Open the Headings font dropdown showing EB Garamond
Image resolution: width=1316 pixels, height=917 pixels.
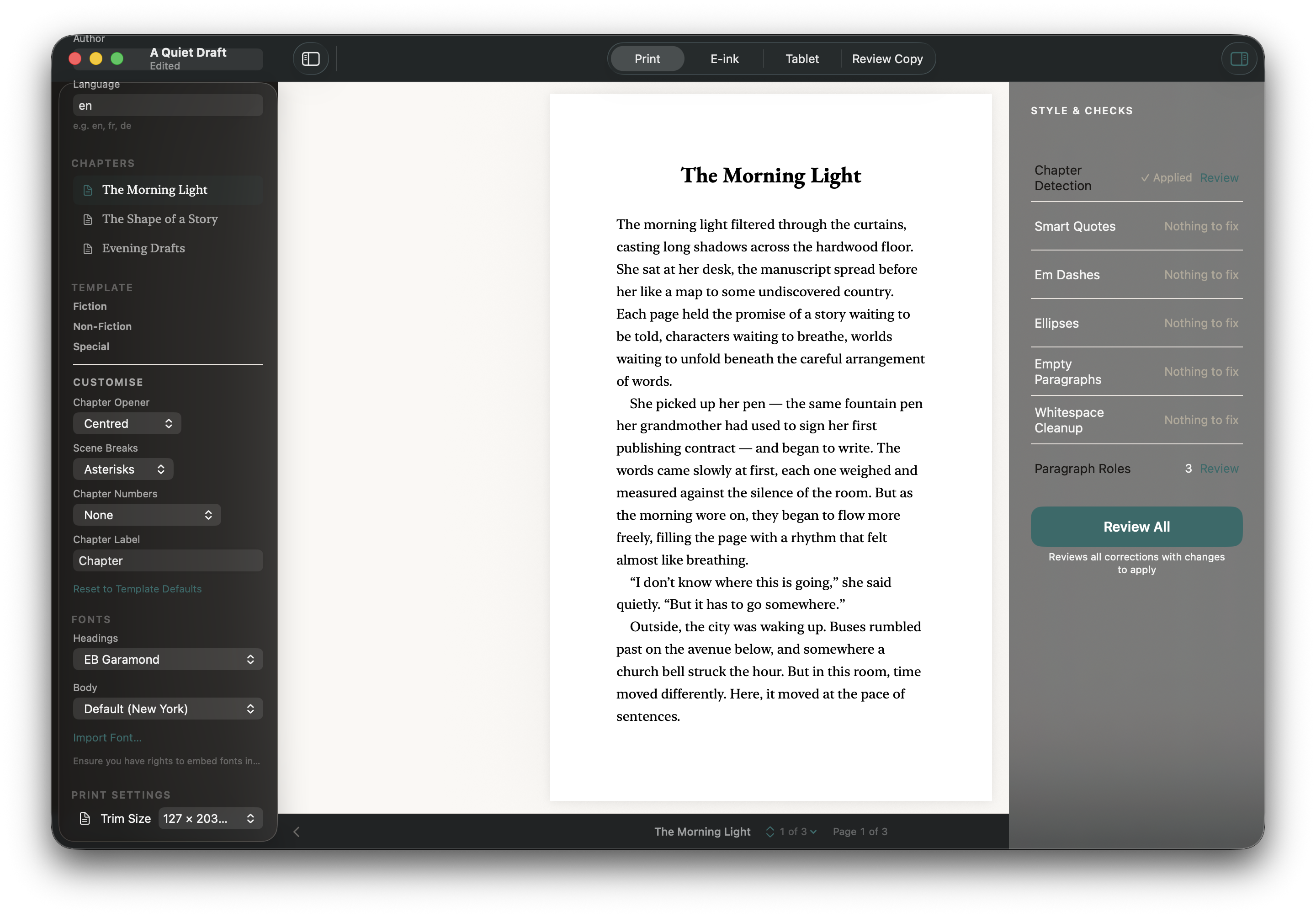pos(167,659)
